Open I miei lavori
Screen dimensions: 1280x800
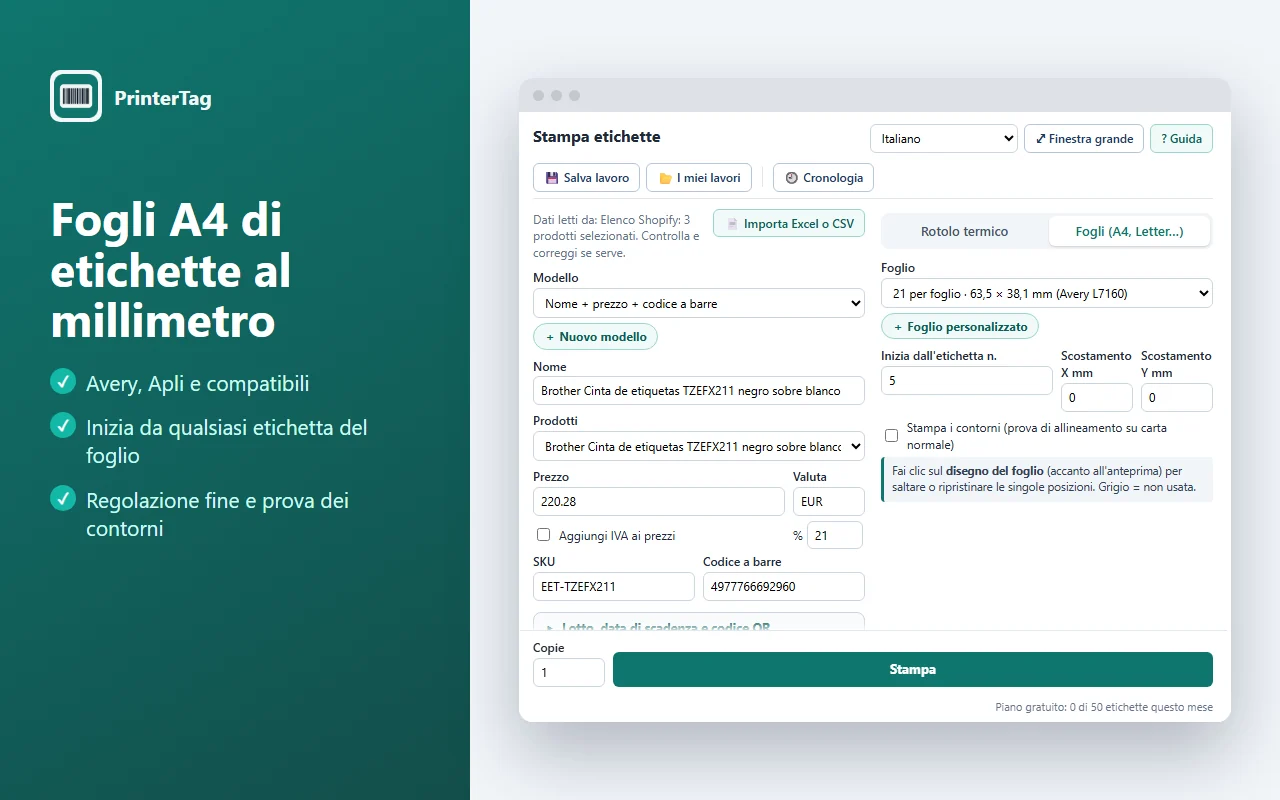(x=699, y=178)
